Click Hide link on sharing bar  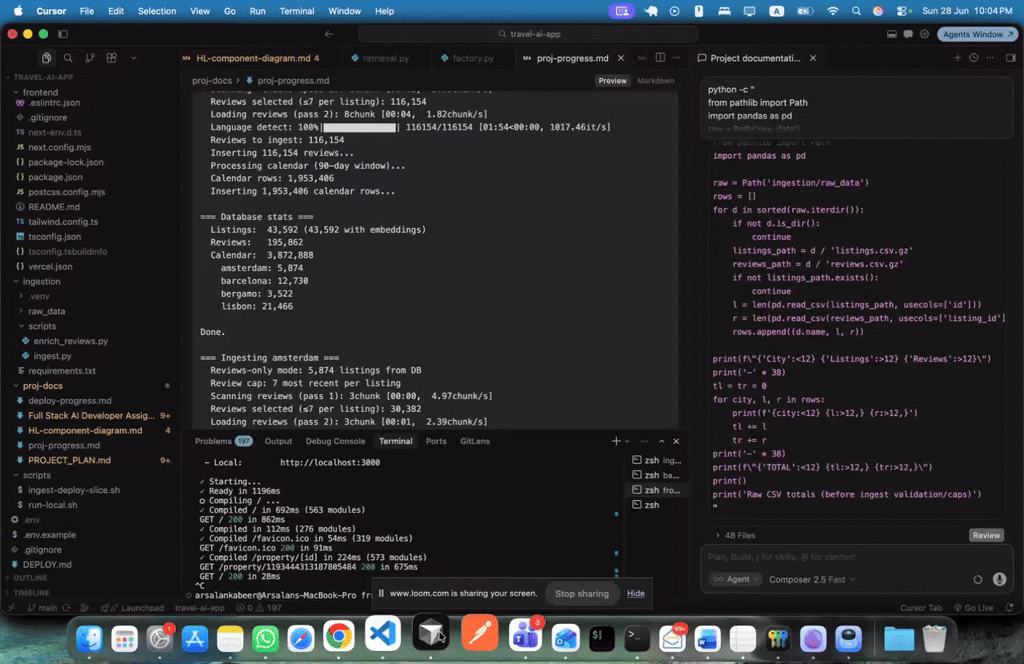click(x=635, y=593)
